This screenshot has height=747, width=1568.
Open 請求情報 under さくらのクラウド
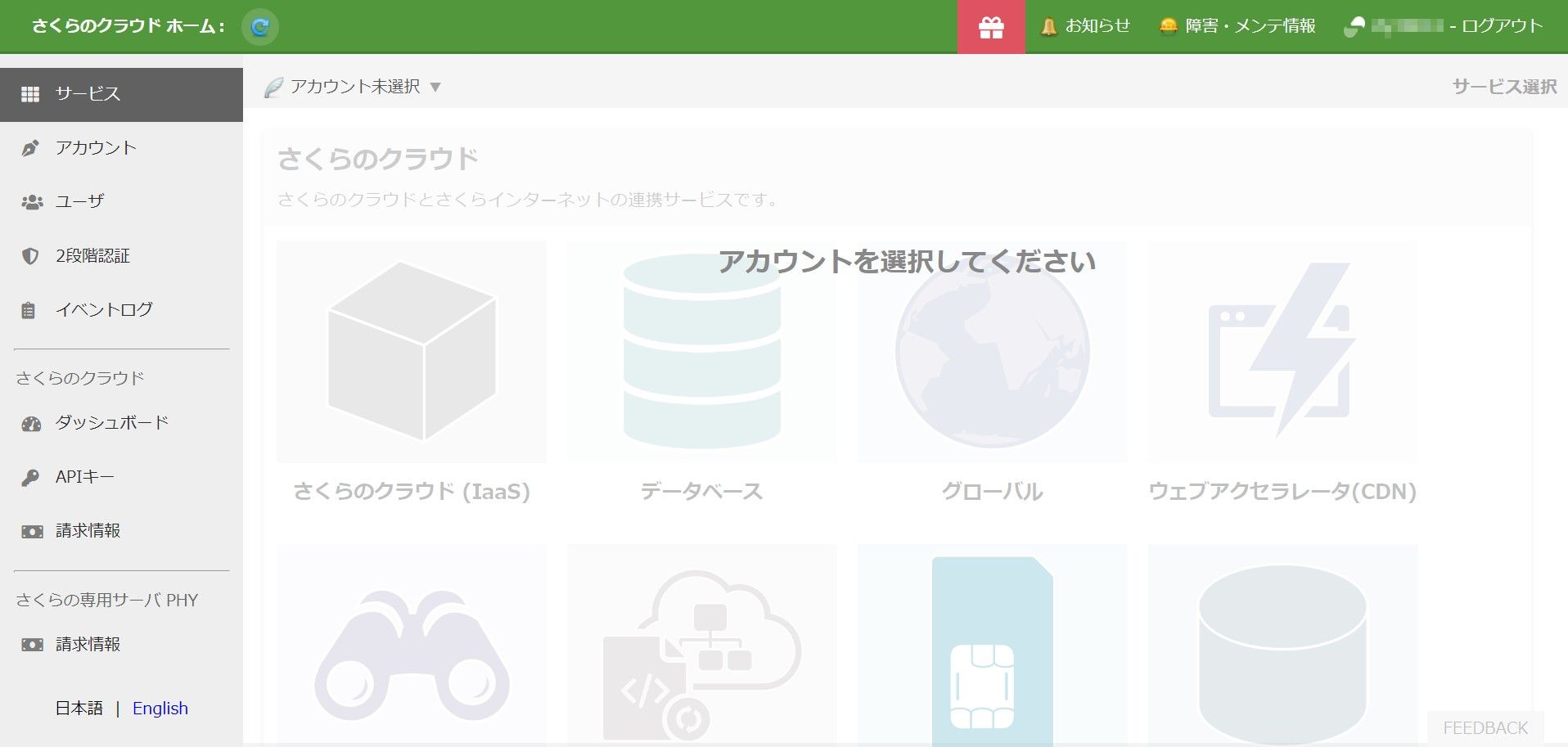[88, 531]
